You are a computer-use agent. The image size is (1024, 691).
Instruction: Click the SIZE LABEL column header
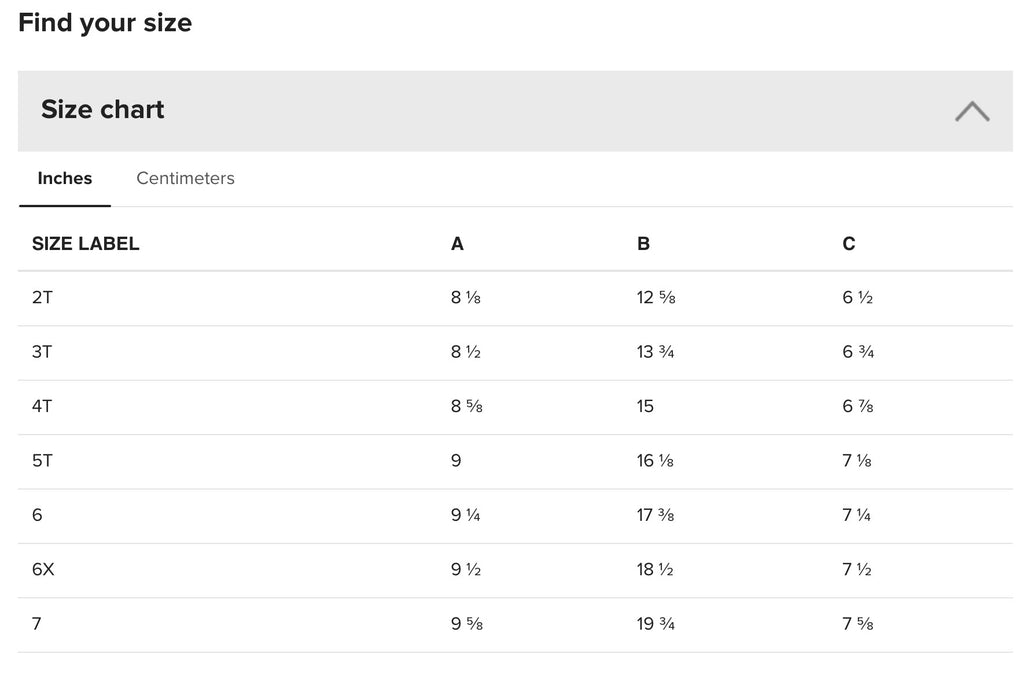pyautogui.click(x=86, y=244)
